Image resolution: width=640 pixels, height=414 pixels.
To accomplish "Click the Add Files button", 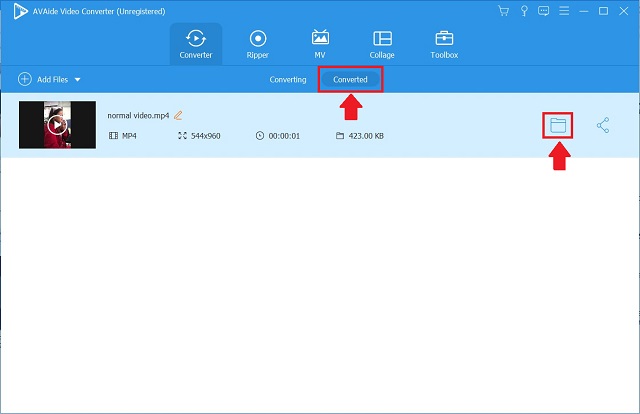I will pyautogui.click(x=43, y=79).
